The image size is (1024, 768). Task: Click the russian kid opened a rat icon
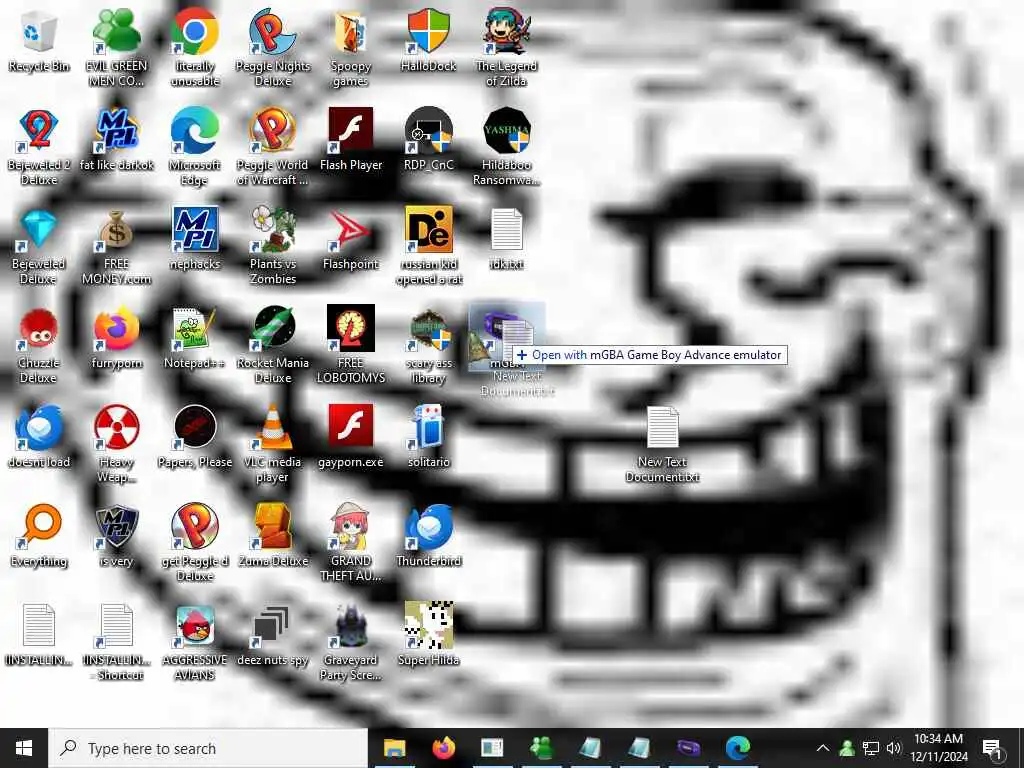pos(428,230)
